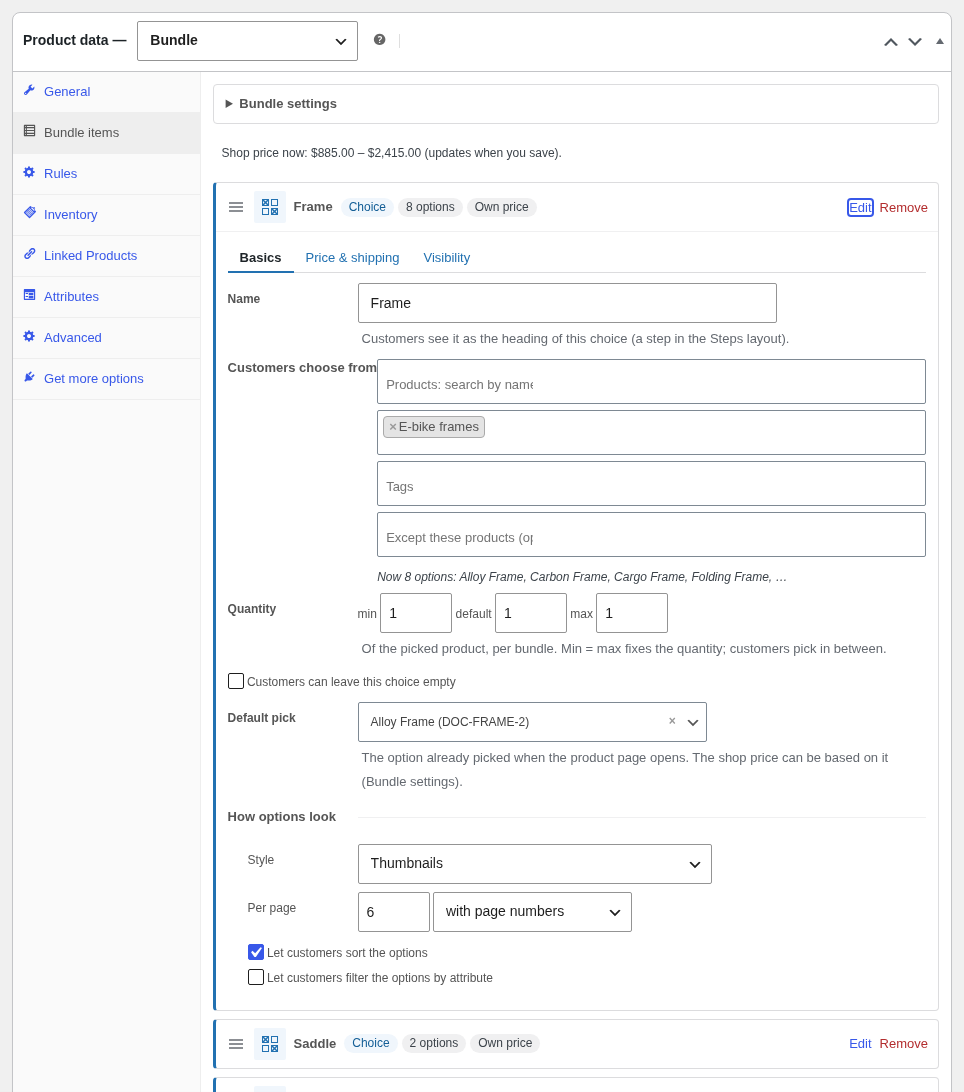Collapse the Product data panel triangle
The width and height of the screenshot is (964, 1092).
point(940,41)
